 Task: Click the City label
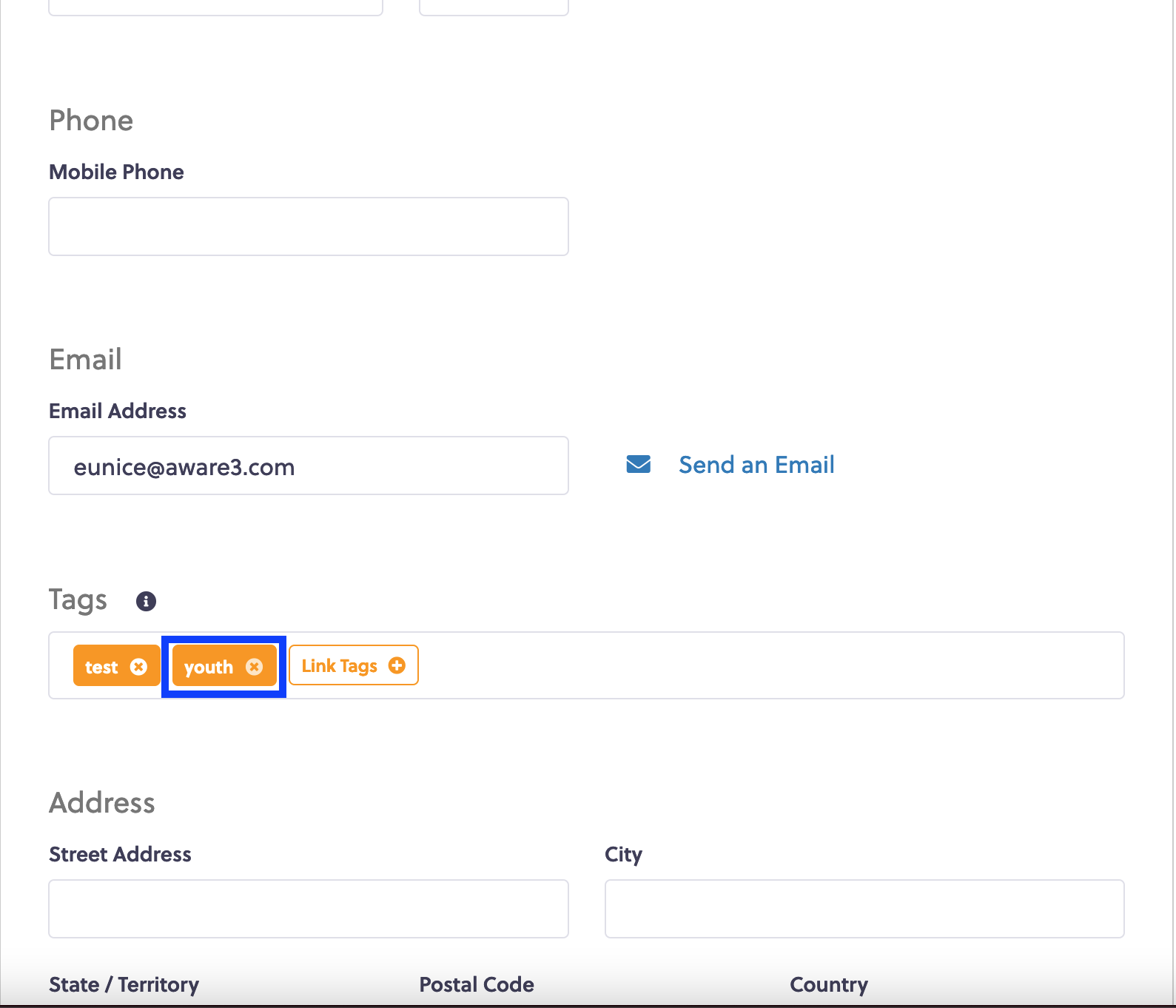[623, 855]
